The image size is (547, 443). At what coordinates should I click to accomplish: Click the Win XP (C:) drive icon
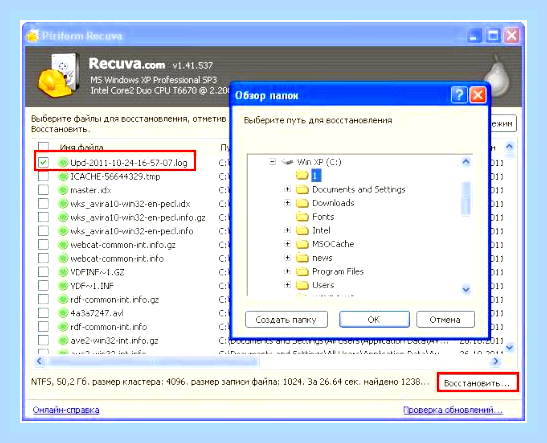pyautogui.click(x=287, y=162)
